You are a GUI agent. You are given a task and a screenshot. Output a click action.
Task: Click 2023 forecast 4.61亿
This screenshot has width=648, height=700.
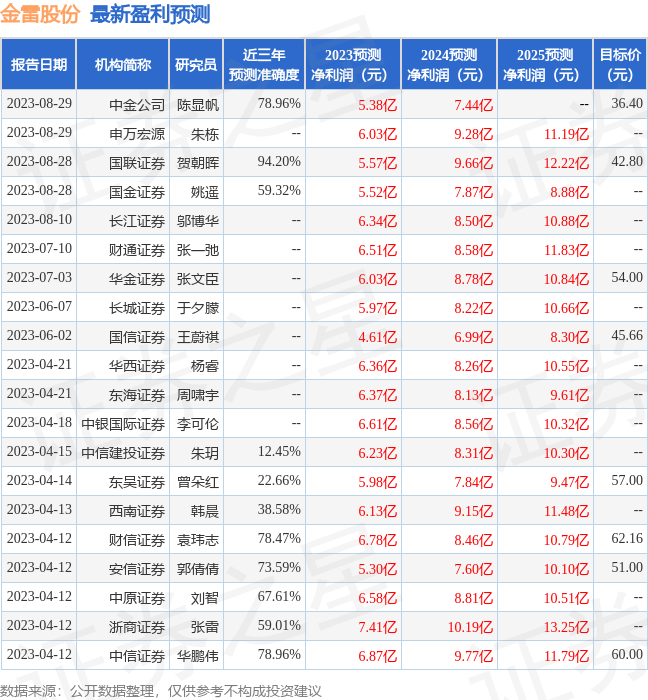(378, 337)
